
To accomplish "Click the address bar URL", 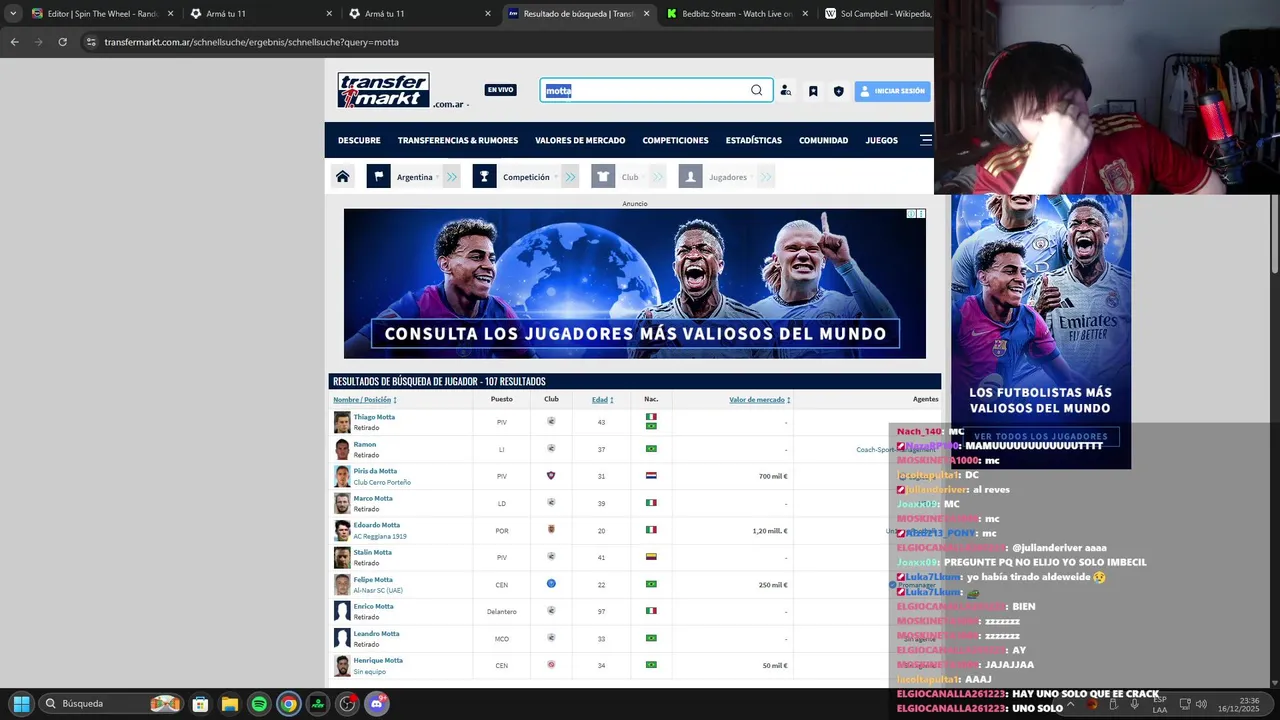I will click(251, 42).
